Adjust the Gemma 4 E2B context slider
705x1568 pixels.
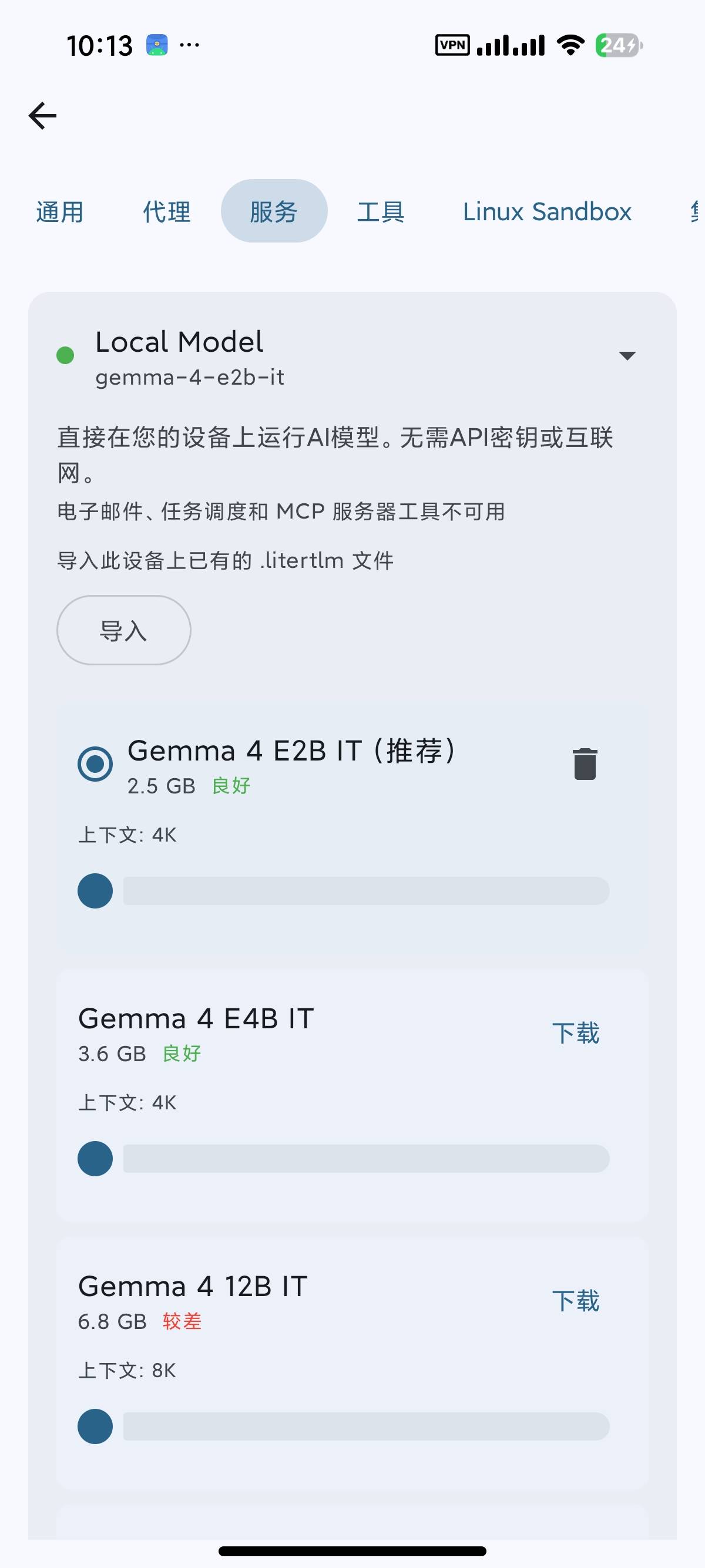coord(343,890)
